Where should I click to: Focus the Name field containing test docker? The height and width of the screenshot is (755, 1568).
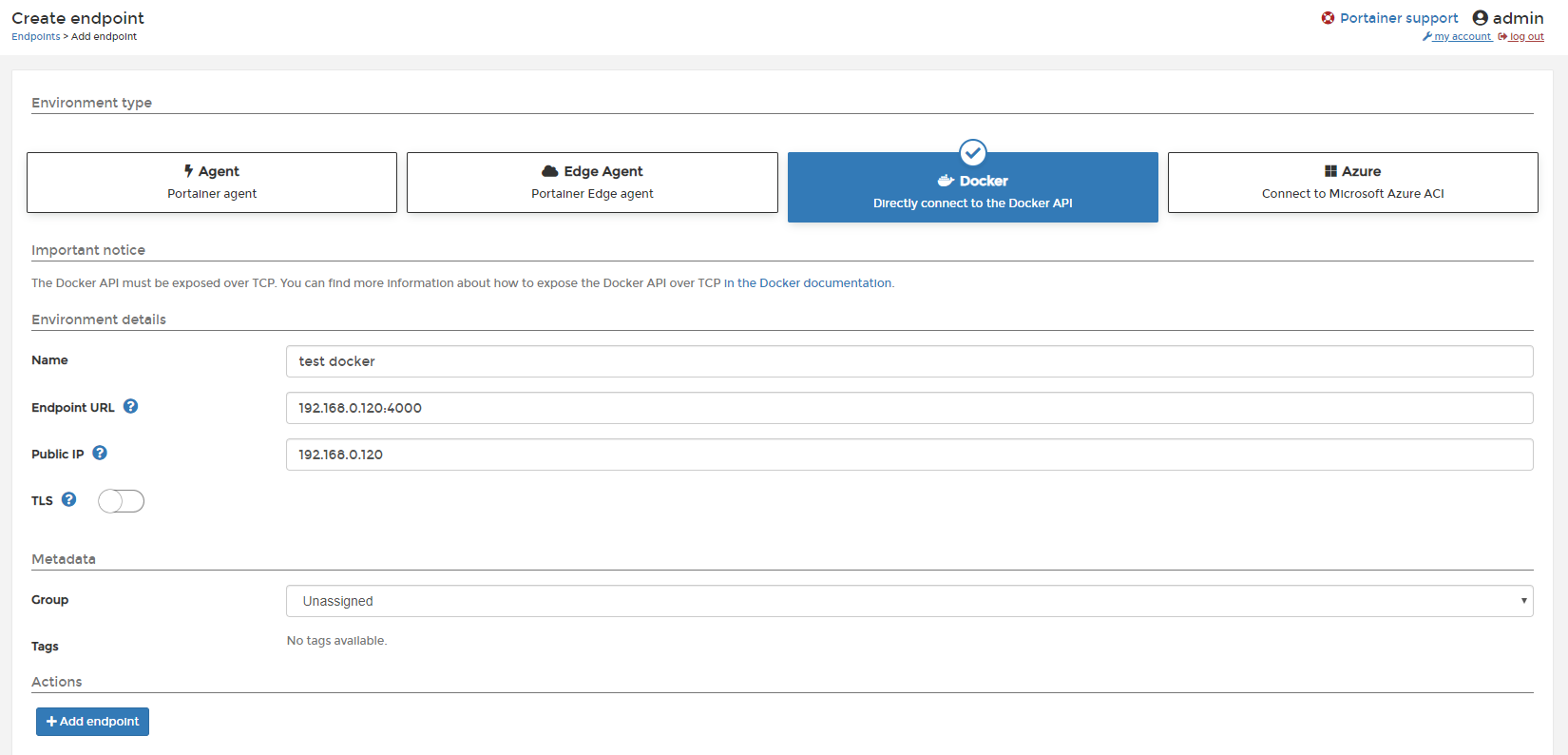(909, 361)
